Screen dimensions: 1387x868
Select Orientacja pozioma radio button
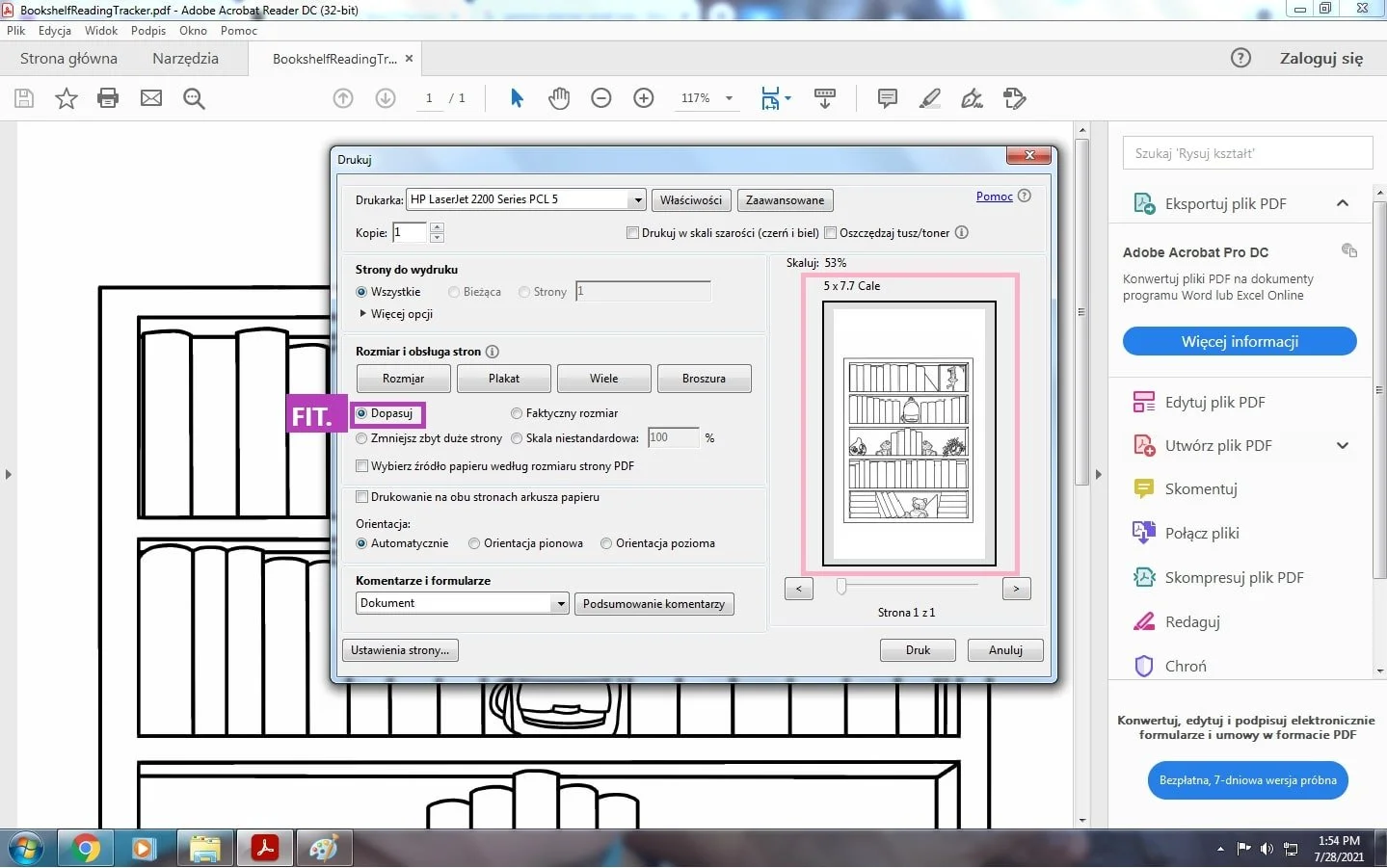tap(606, 543)
